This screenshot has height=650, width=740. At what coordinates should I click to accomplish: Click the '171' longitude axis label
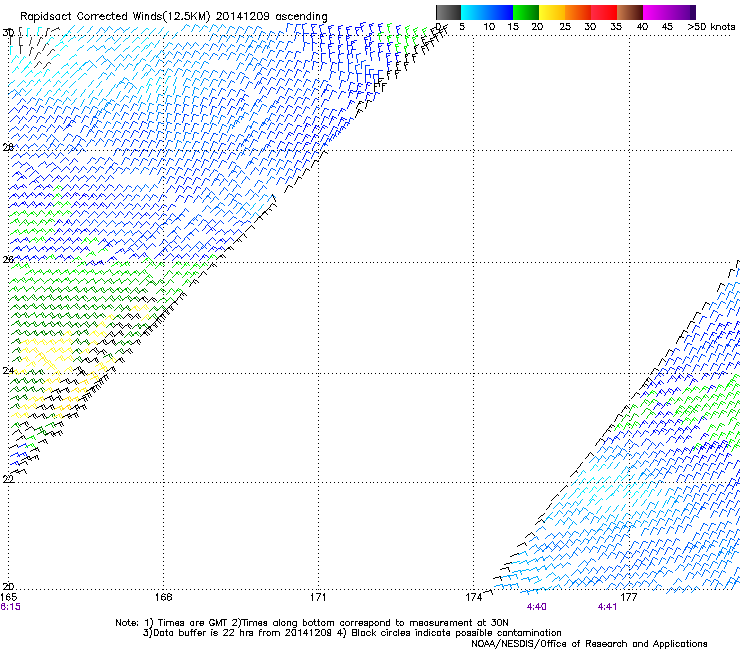[318, 597]
